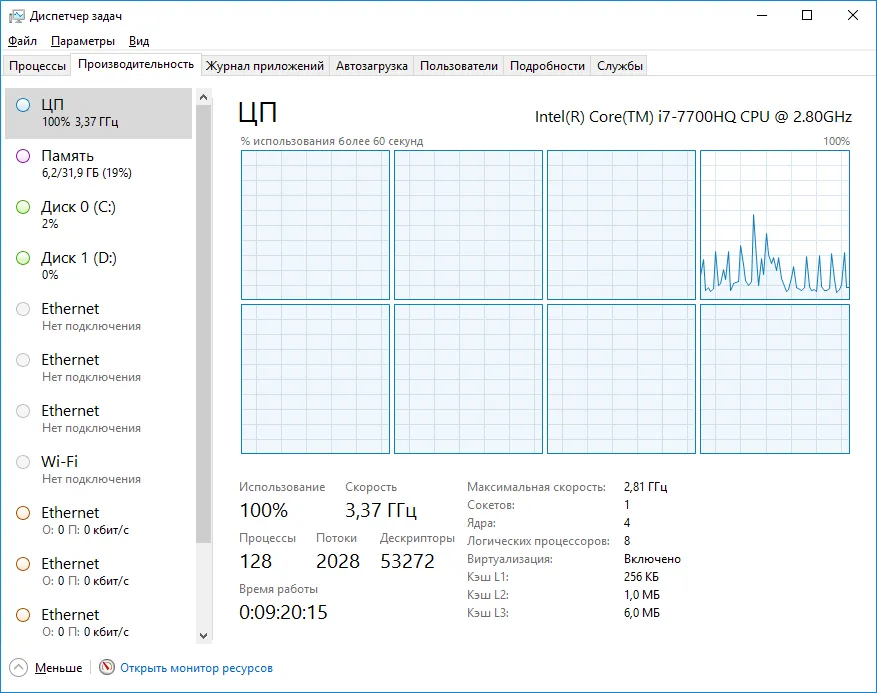Click the Кэш L3 value 6,0 МБ

click(642, 612)
